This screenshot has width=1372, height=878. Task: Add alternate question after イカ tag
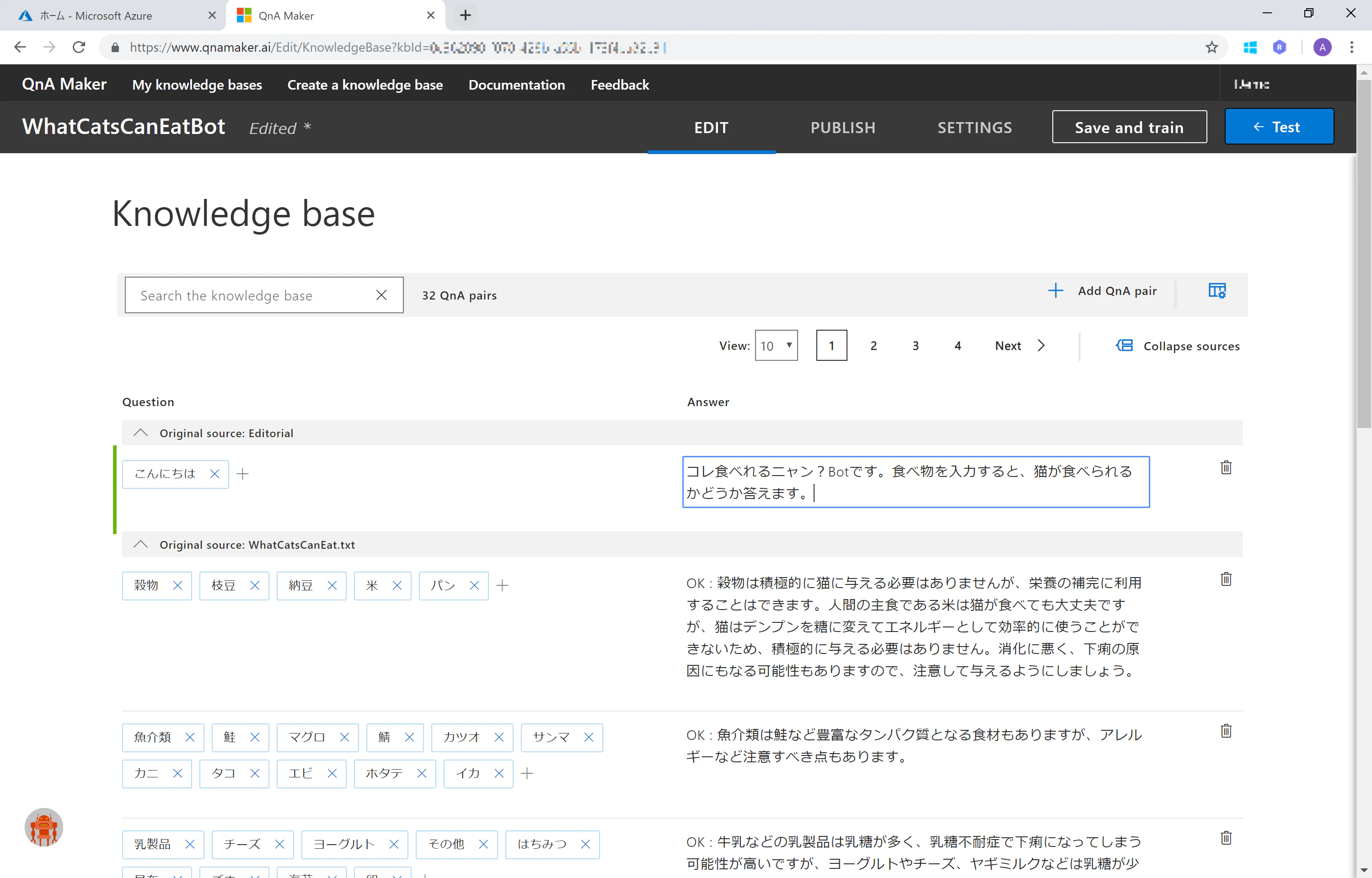coord(527,774)
